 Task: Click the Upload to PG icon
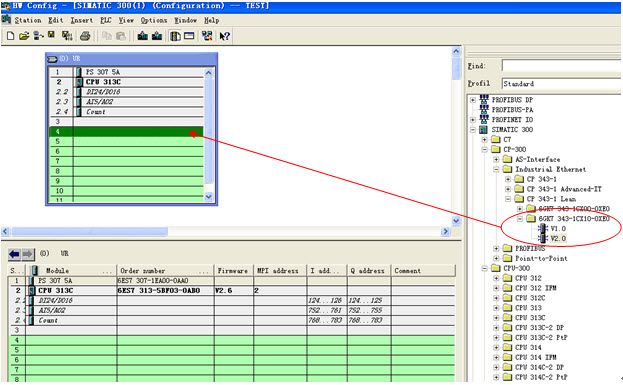[x=157, y=36]
